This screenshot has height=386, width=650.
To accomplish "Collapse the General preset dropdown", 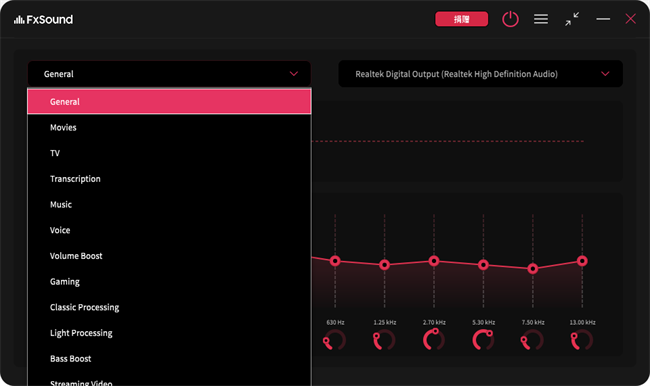I will (169, 74).
